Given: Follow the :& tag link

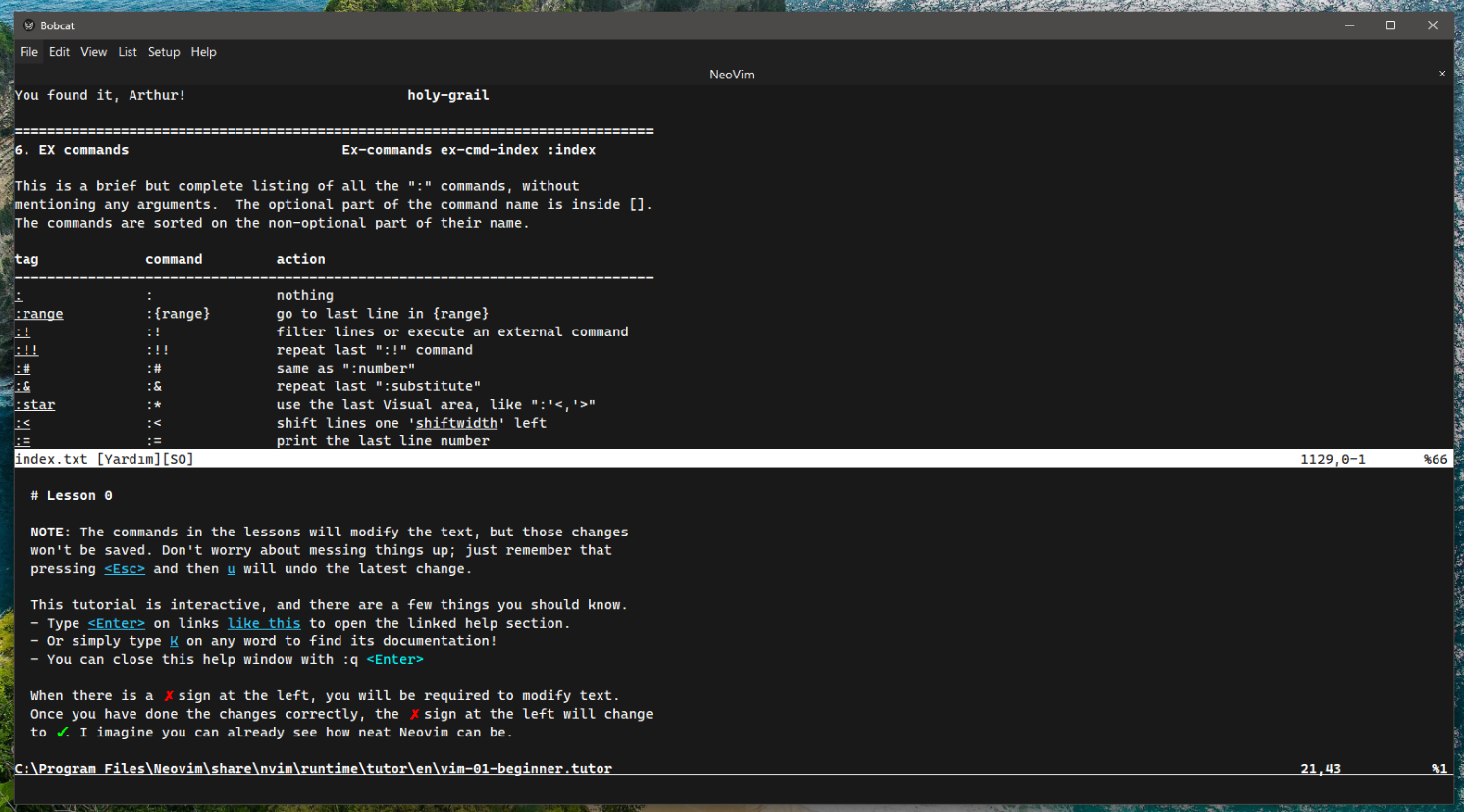Looking at the screenshot, I should coord(23,386).
